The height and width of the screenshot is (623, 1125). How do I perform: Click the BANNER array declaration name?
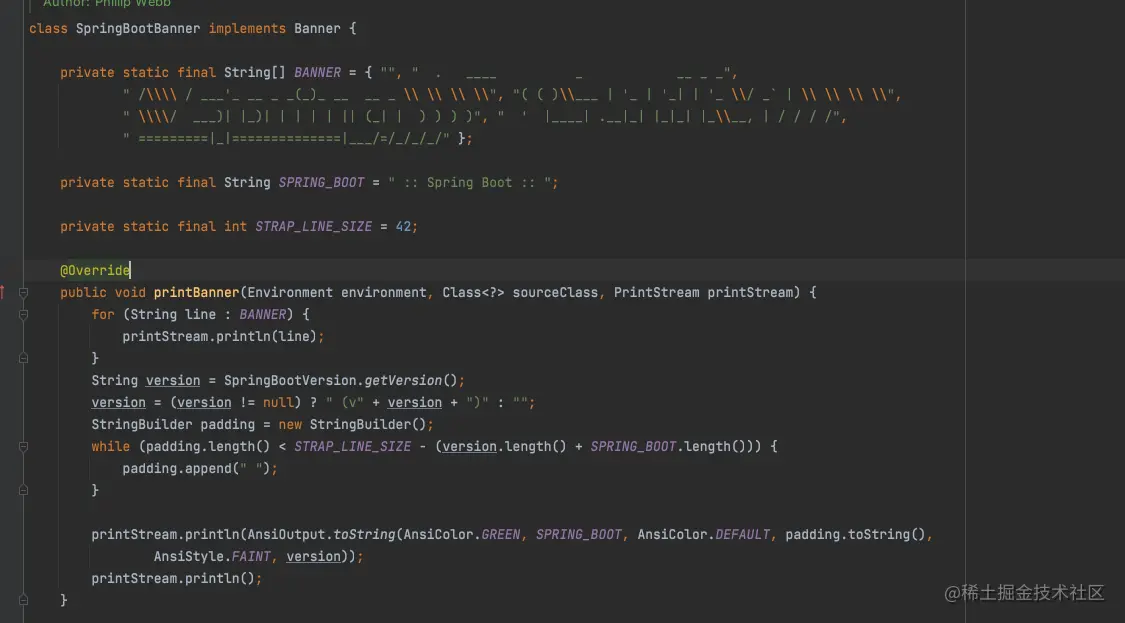[x=317, y=72]
